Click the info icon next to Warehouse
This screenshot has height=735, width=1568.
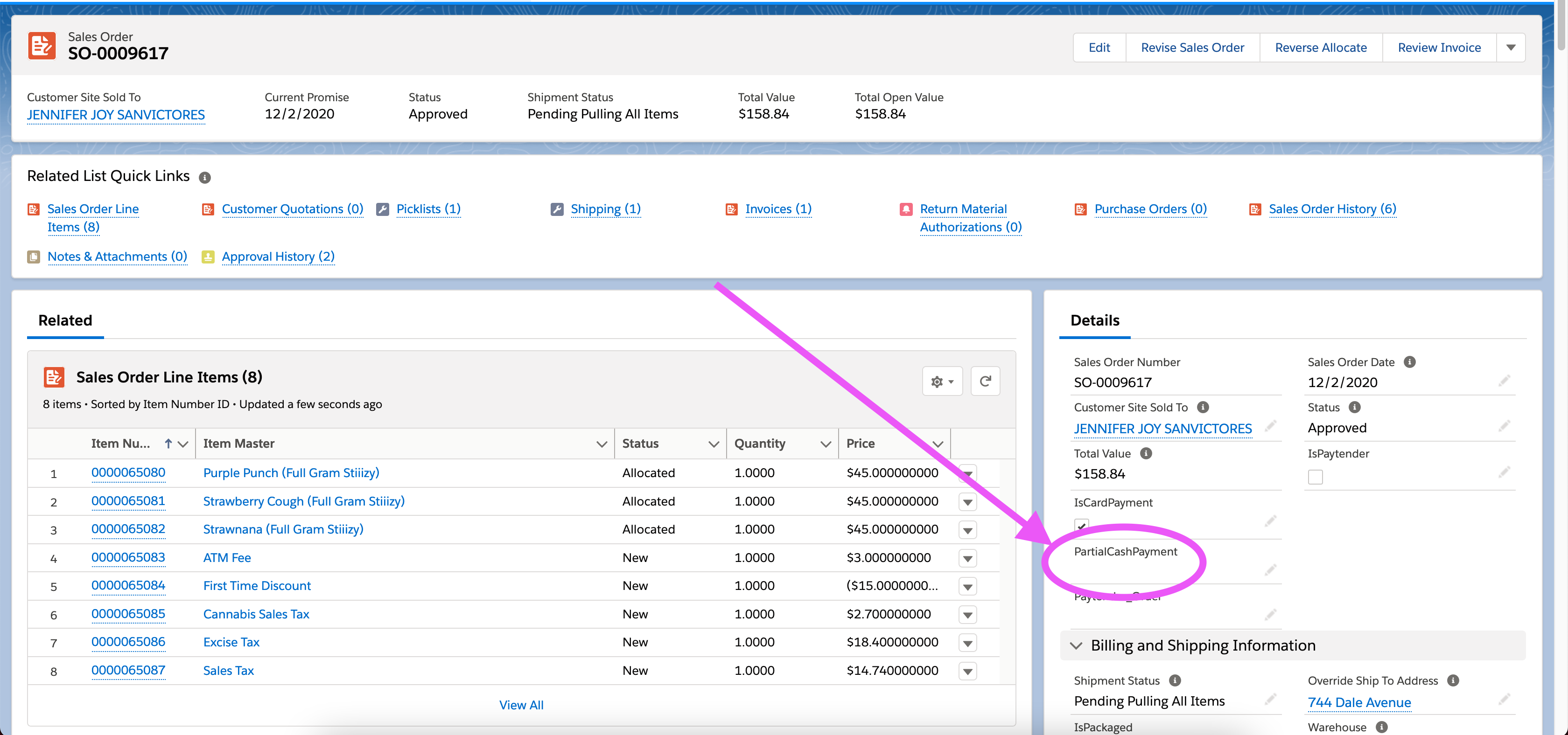click(1382, 727)
